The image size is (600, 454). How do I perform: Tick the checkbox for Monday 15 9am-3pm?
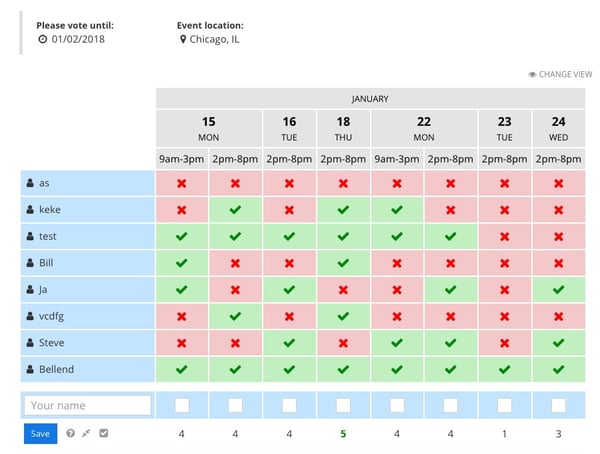182,405
